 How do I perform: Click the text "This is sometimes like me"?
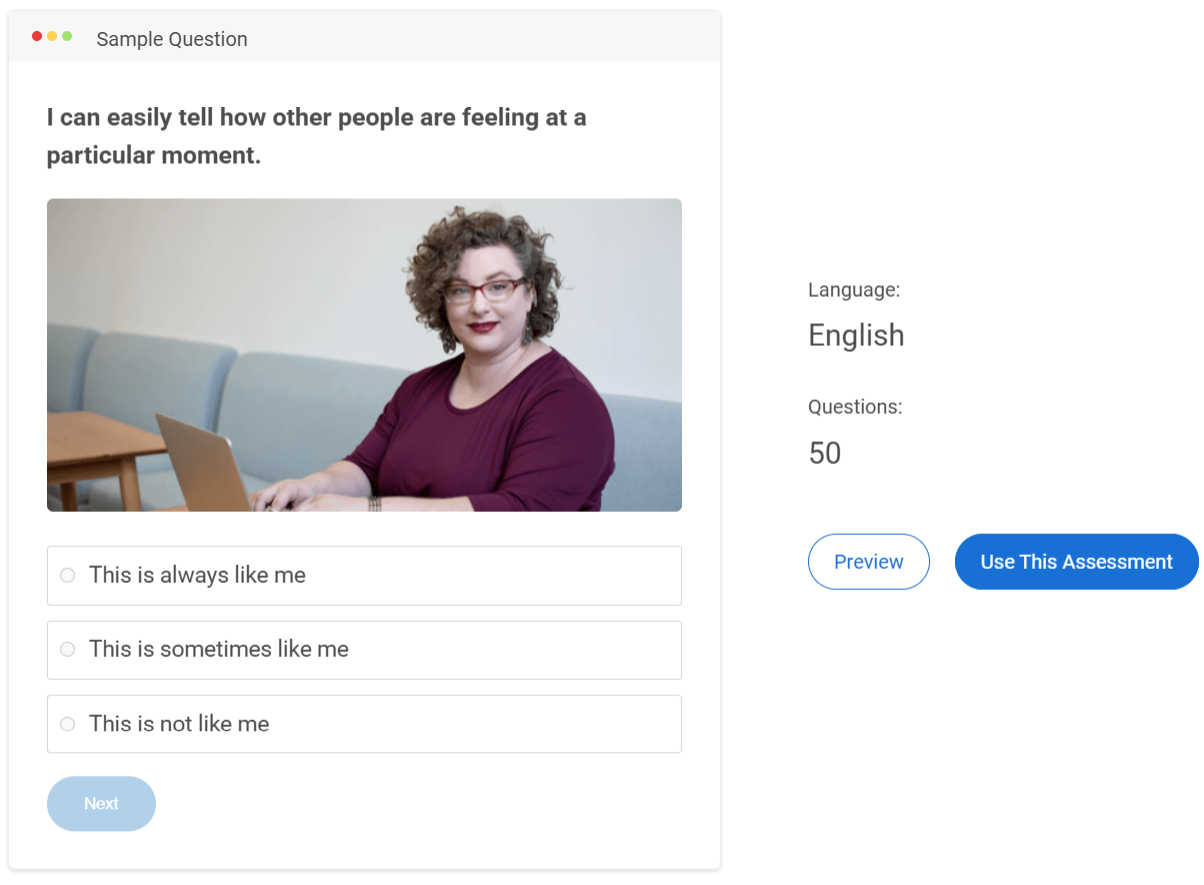[216, 649]
